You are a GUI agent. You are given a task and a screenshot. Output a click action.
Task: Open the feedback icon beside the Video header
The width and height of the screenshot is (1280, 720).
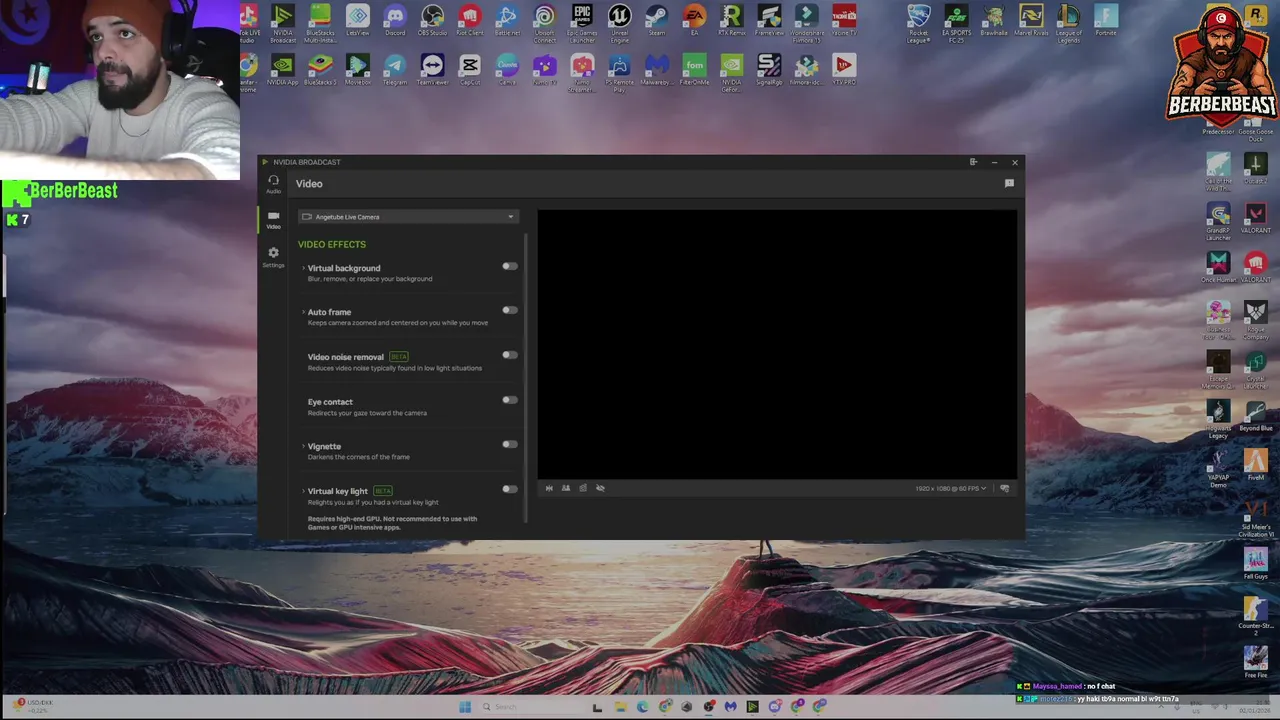coord(1009,184)
